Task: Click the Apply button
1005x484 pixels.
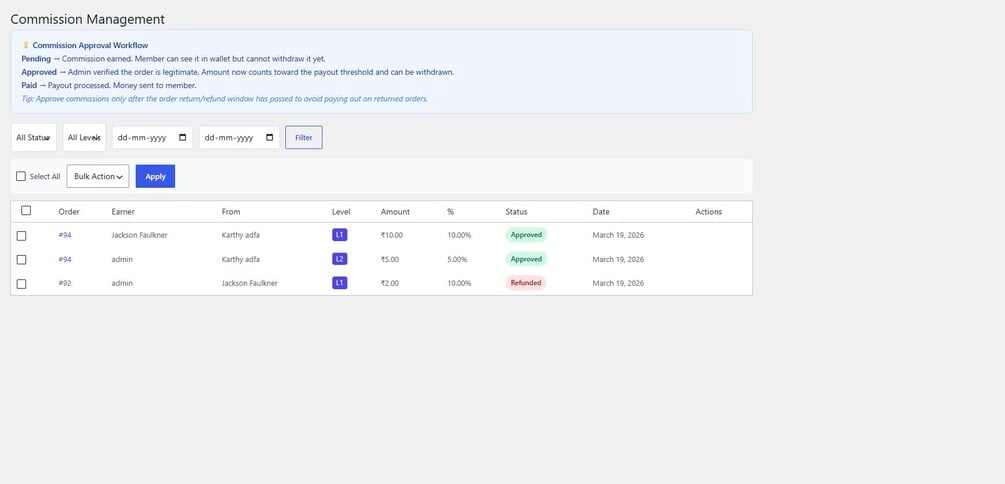Action: [x=155, y=176]
